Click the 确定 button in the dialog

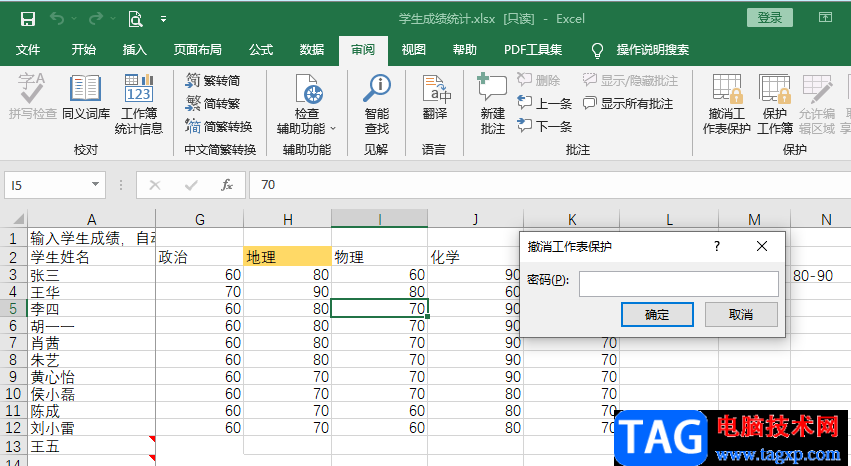[657, 315]
